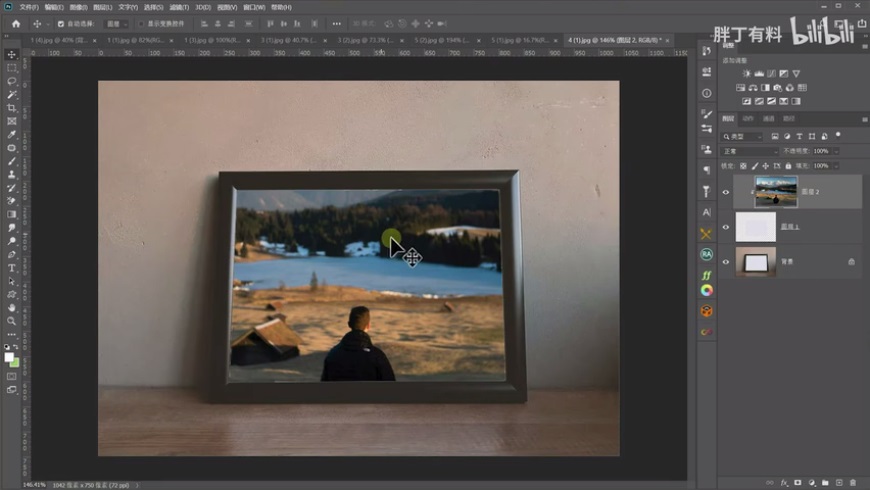Open the layer blend mode dropdown (正常)
Viewport: 870px width, 490px height.
click(x=750, y=151)
